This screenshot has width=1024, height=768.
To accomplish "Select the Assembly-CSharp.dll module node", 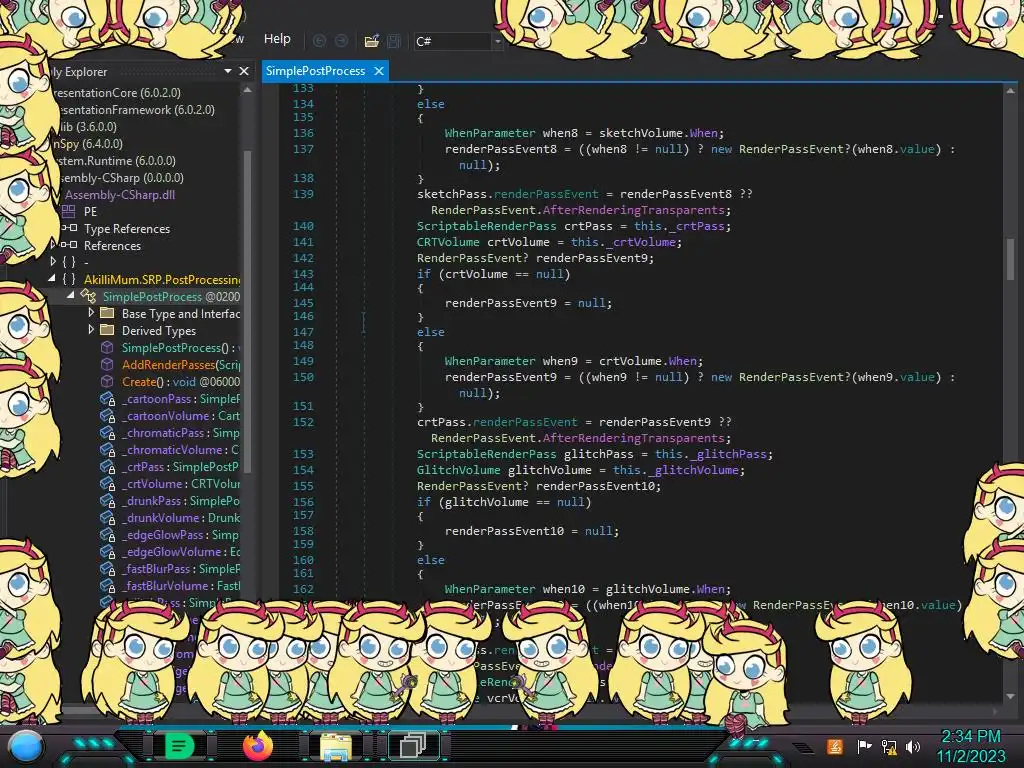I will pos(120,195).
